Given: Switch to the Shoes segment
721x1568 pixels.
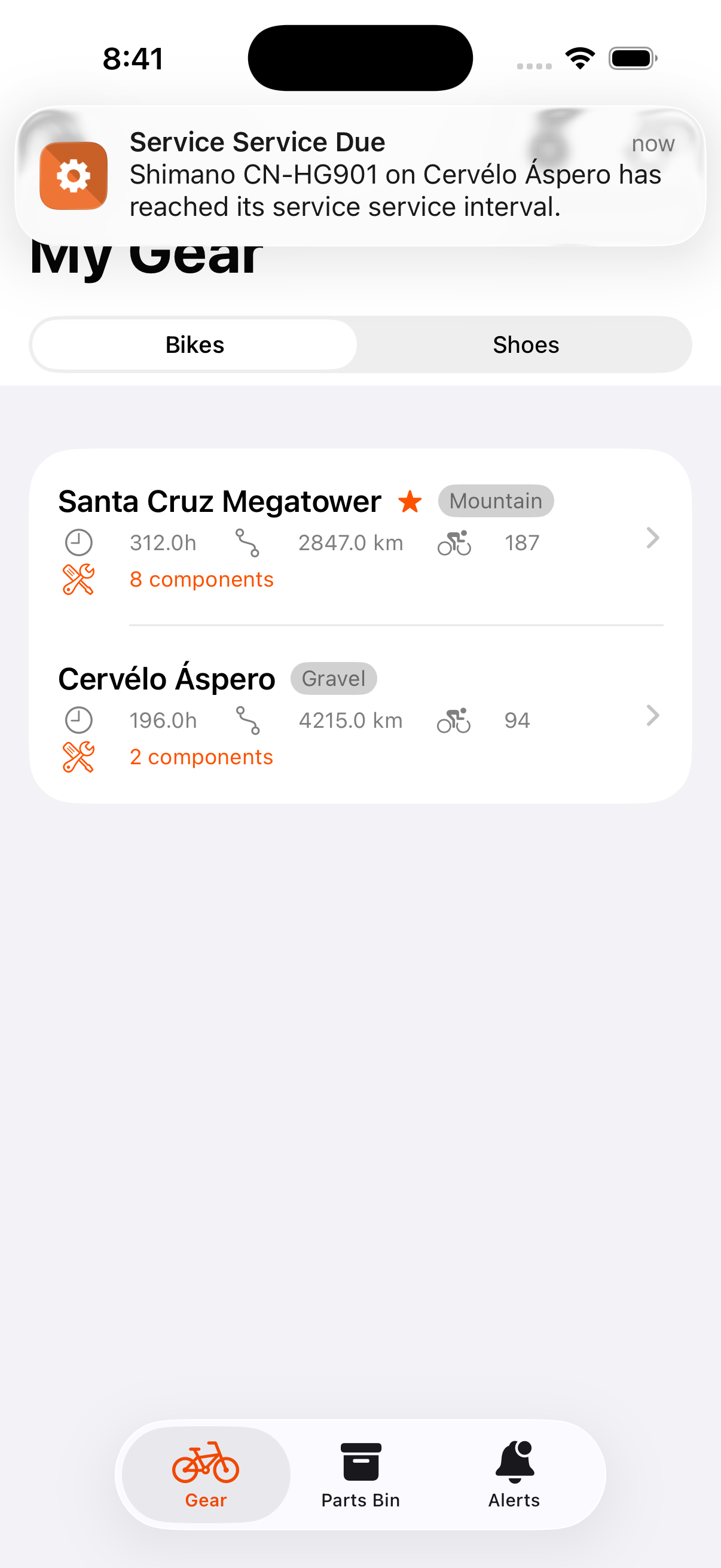Looking at the screenshot, I should pos(526,345).
